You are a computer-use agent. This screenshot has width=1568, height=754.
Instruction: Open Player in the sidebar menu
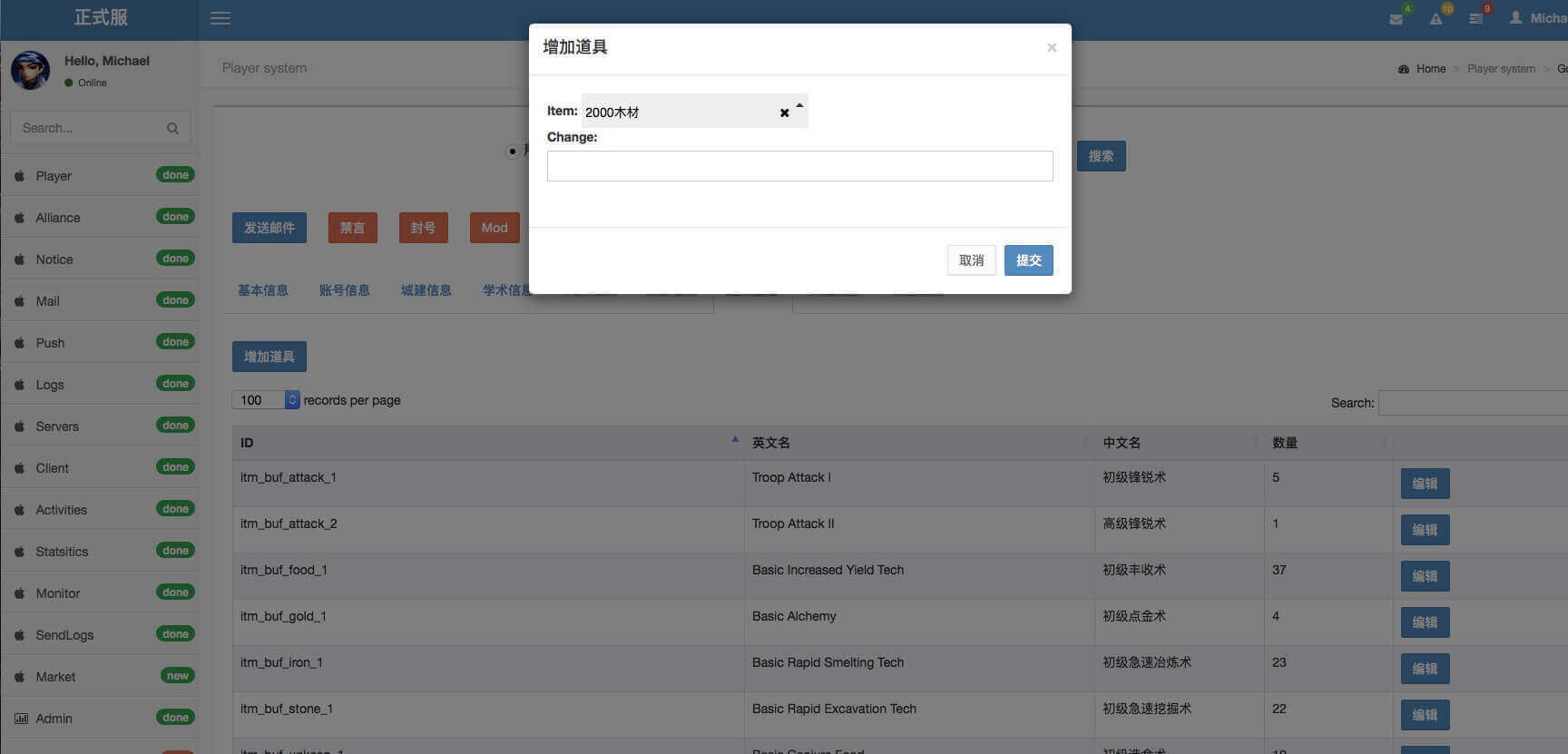(54, 176)
